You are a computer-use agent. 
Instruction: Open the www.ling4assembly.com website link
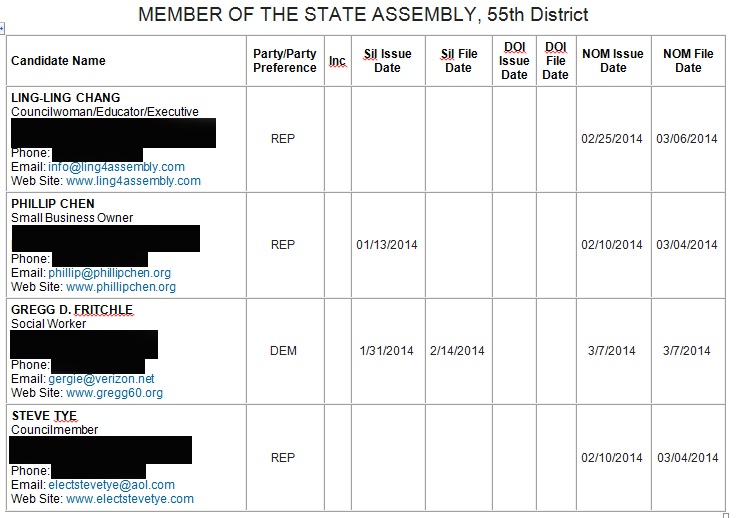[133, 181]
